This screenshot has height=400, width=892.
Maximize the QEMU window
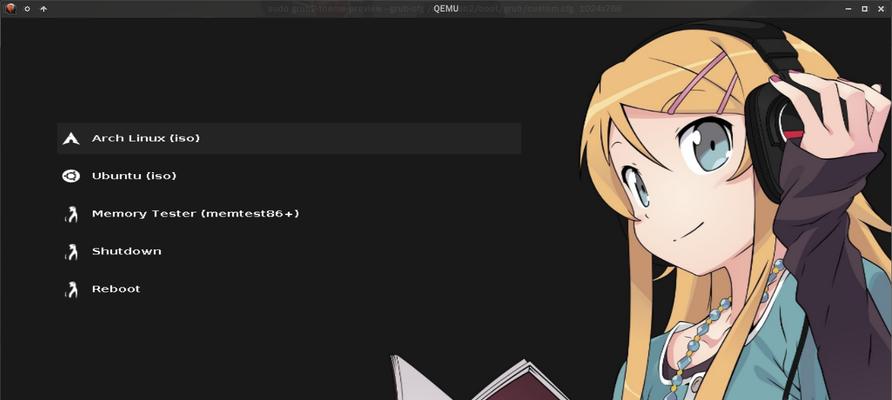(x=865, y=9)
